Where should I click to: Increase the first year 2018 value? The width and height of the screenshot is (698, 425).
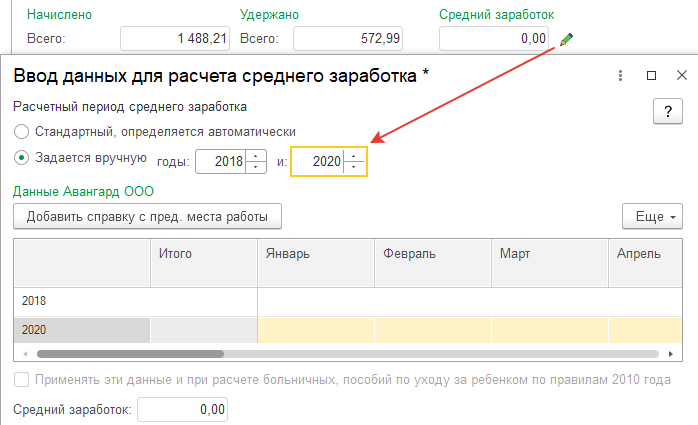(256, 156)
